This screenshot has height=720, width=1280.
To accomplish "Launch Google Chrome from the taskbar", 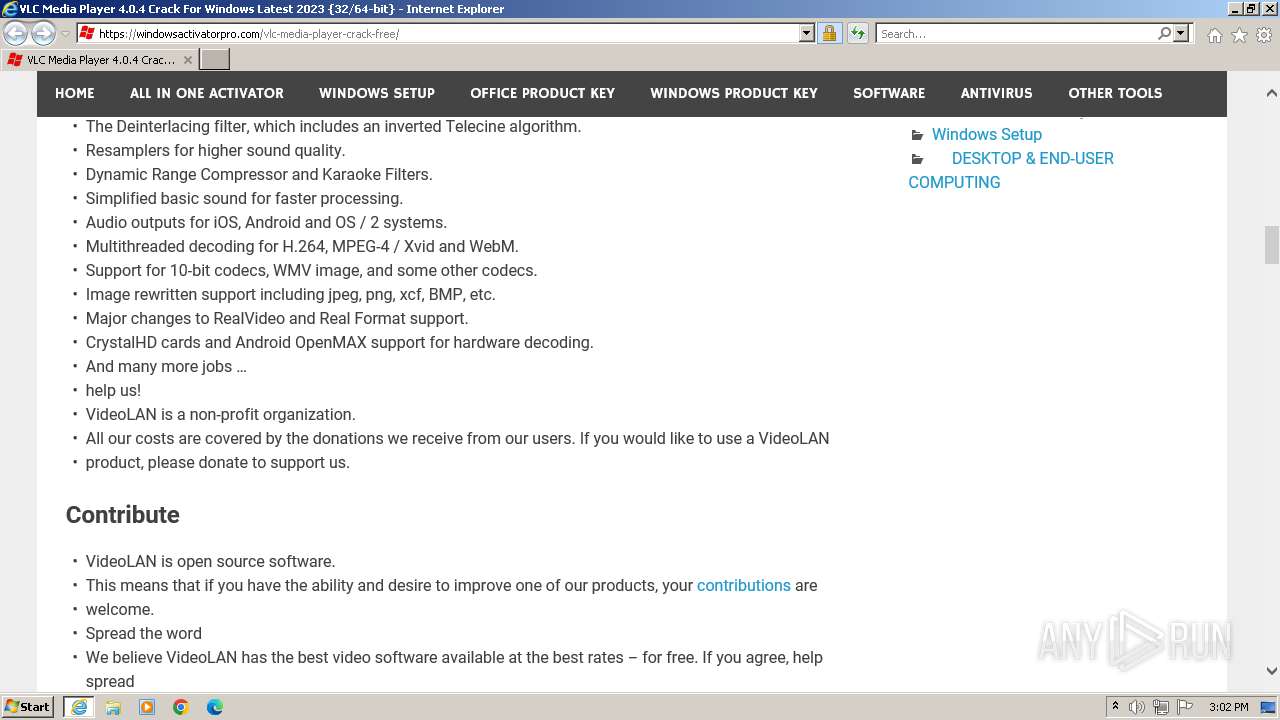I will click(x=181, y=707).
